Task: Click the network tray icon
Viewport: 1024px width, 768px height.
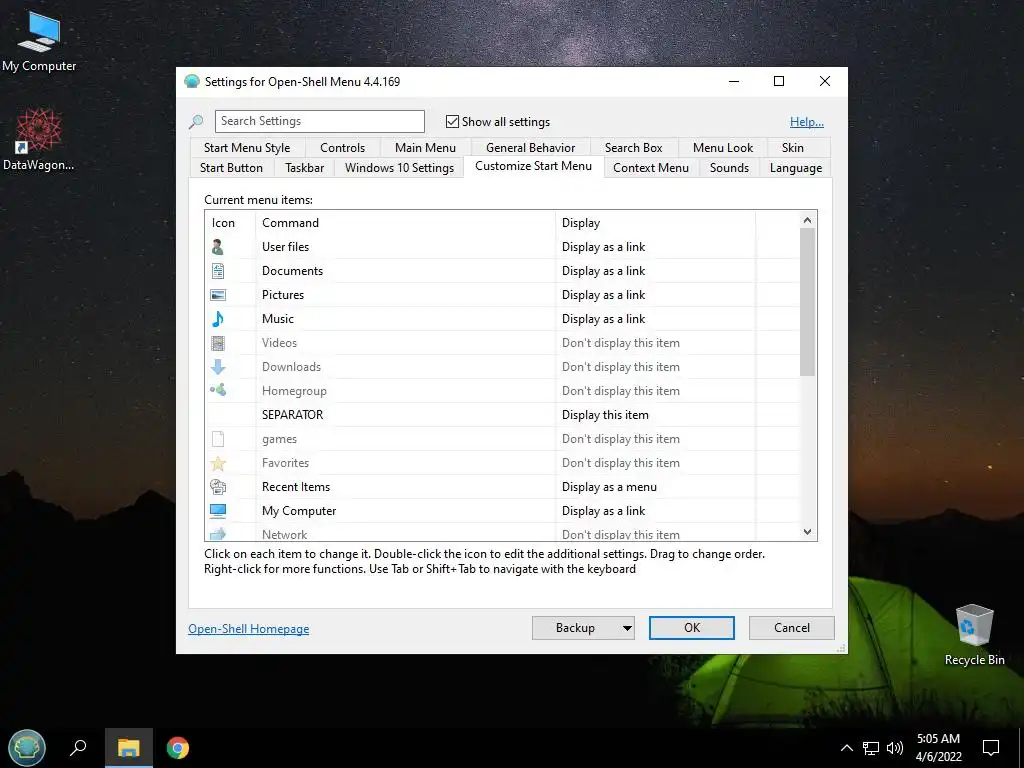Action: (871, 748)
